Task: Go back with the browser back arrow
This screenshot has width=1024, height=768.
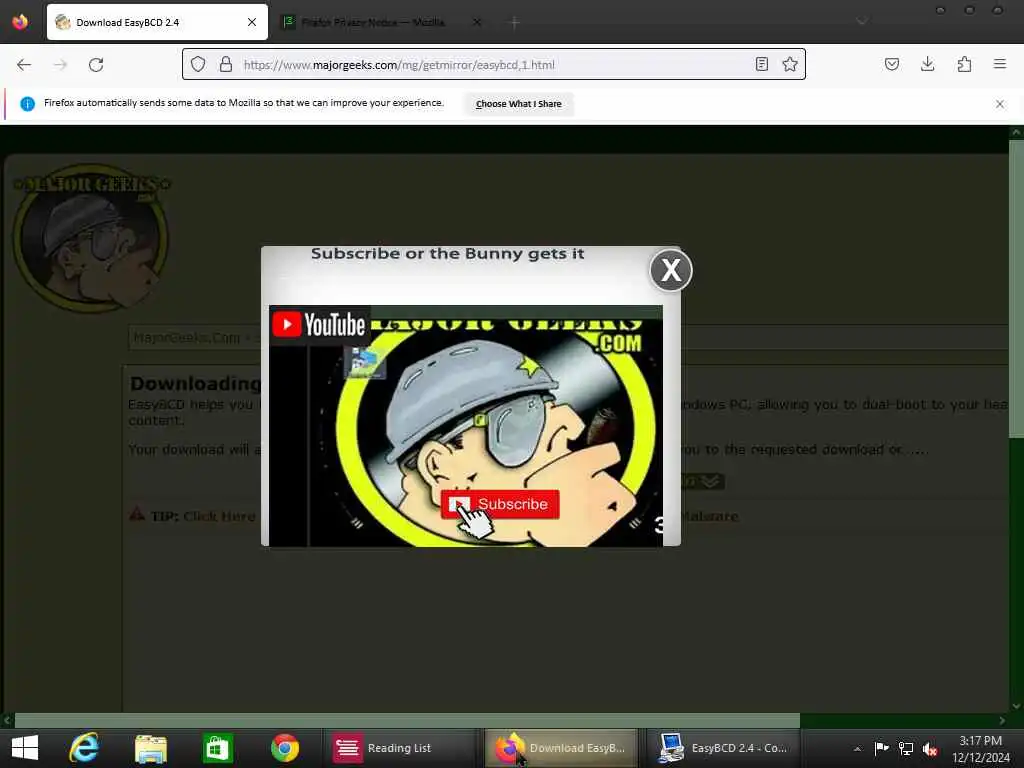Action: (x=24, y=65)
